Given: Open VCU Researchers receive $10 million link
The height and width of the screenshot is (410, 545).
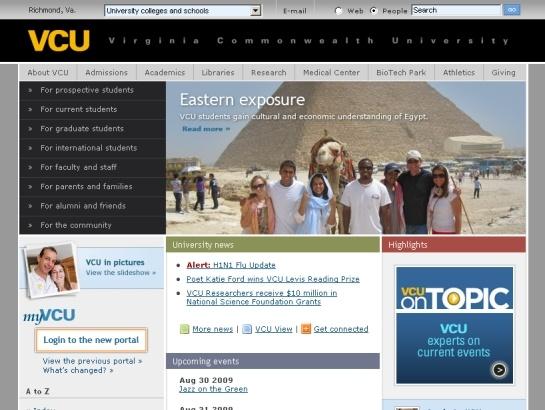Looking at the screenshot, I should pyautogui.click(x=261, y=297).
